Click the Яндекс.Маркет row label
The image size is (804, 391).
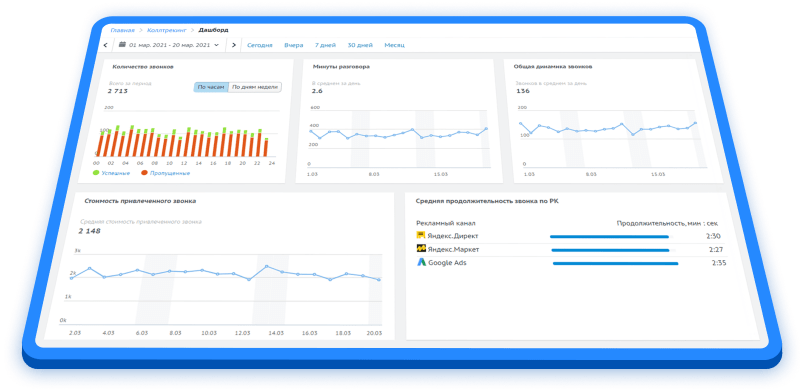454,249
